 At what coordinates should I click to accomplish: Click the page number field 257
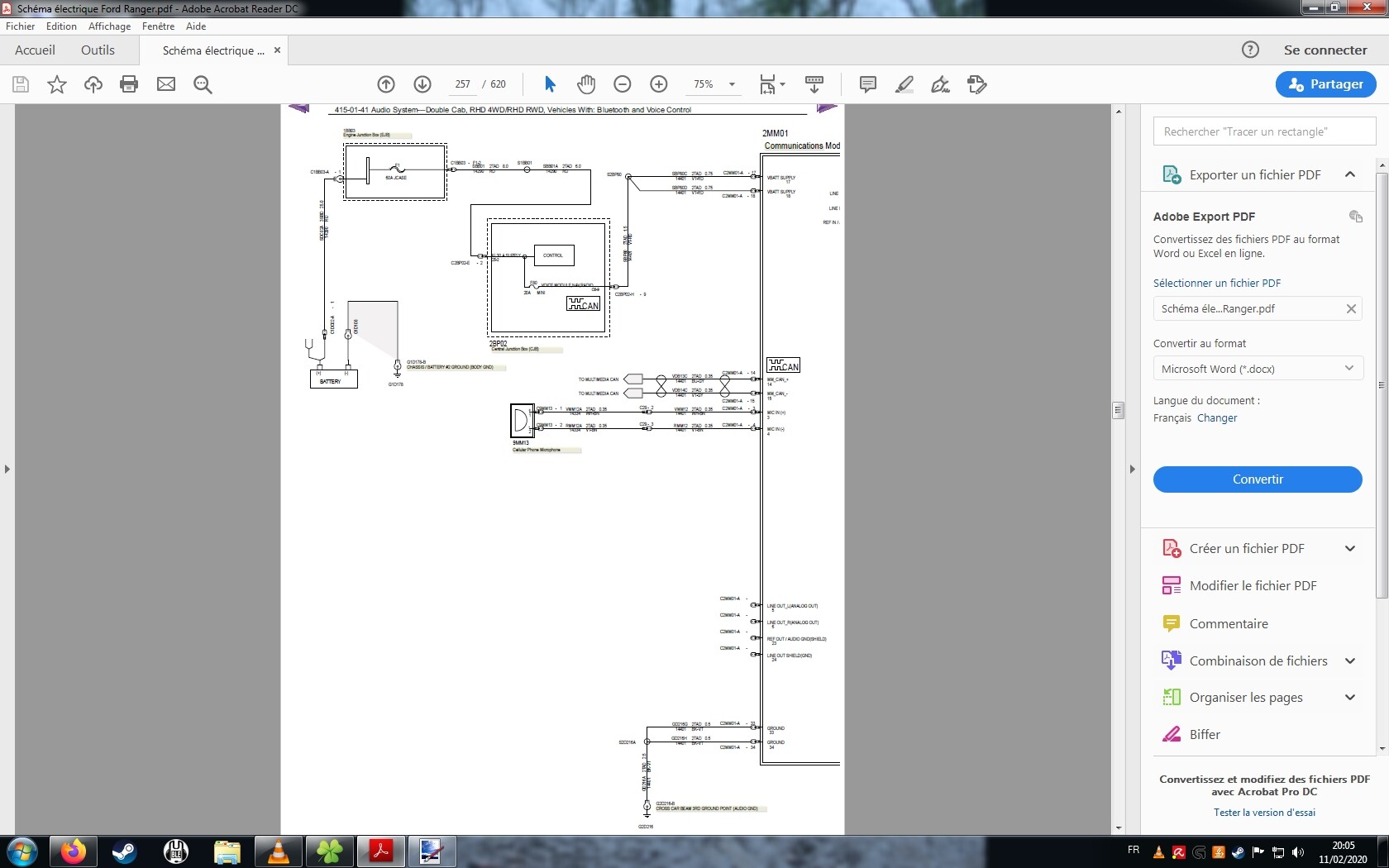pos(463,84)
